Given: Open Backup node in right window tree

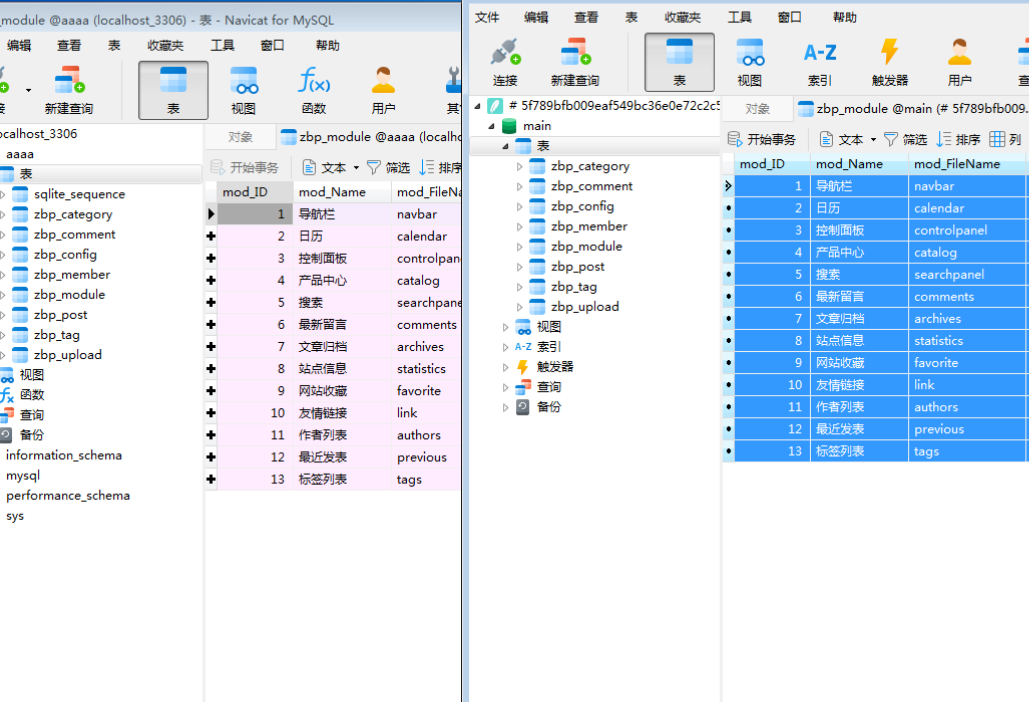Looking at the screenshot, I should [x=548, y=407].
